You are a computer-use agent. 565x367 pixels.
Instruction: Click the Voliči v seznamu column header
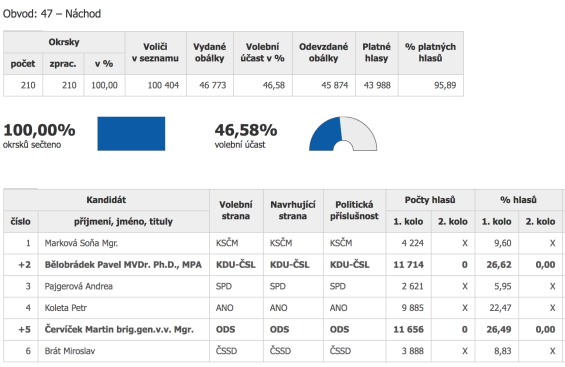click(155, 53)
